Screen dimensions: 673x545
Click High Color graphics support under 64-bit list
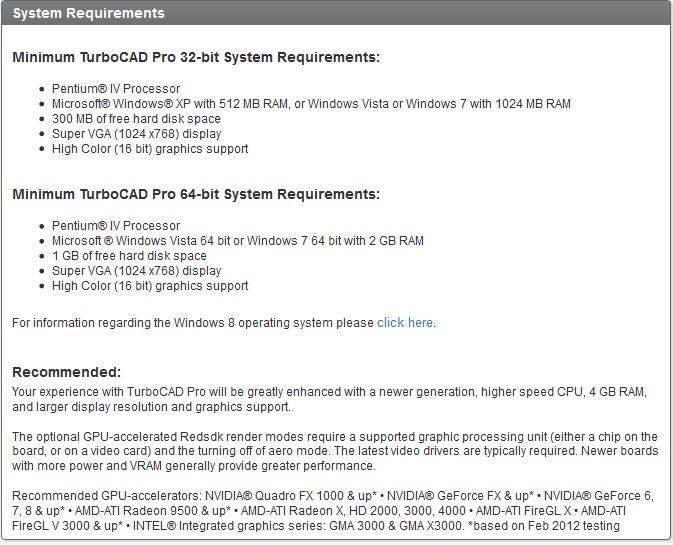pos(150,286)
